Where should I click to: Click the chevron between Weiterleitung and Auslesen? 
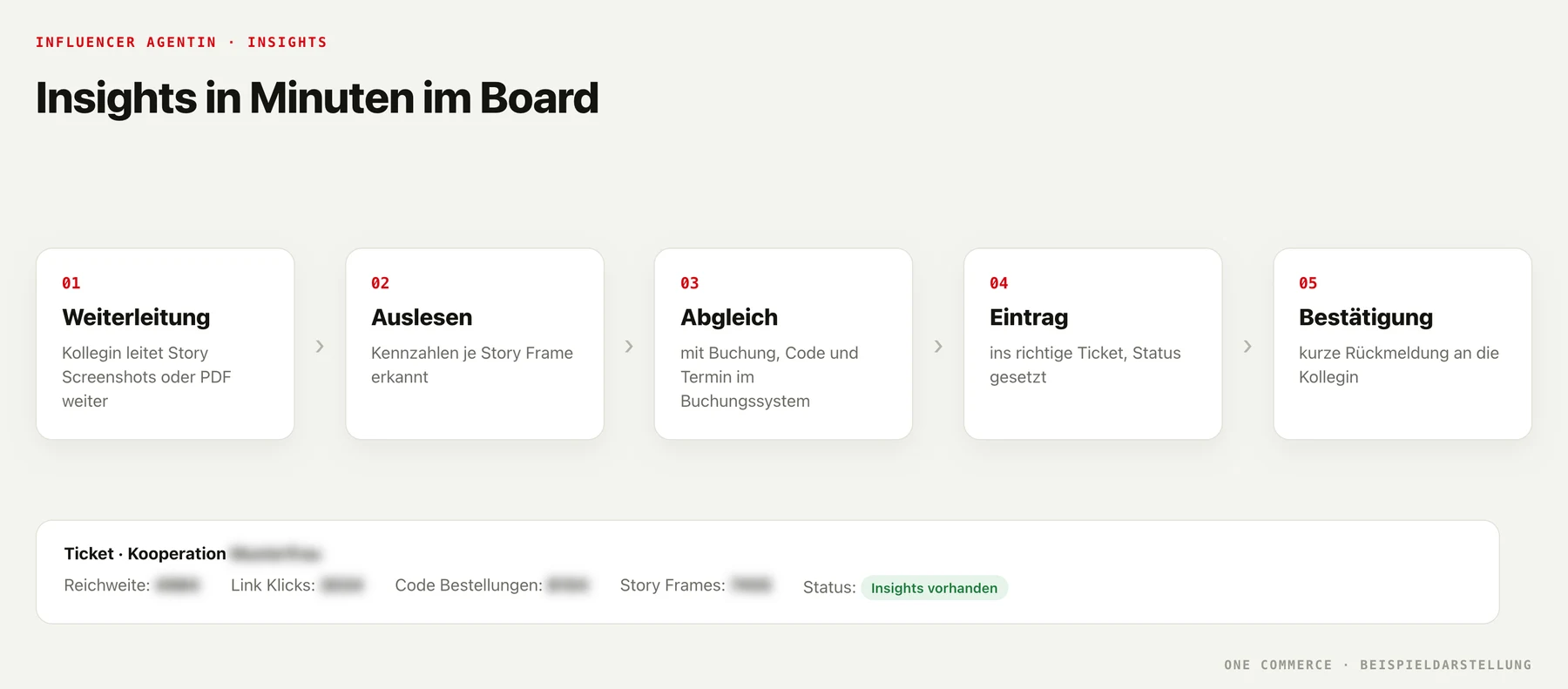click(320, 346)
